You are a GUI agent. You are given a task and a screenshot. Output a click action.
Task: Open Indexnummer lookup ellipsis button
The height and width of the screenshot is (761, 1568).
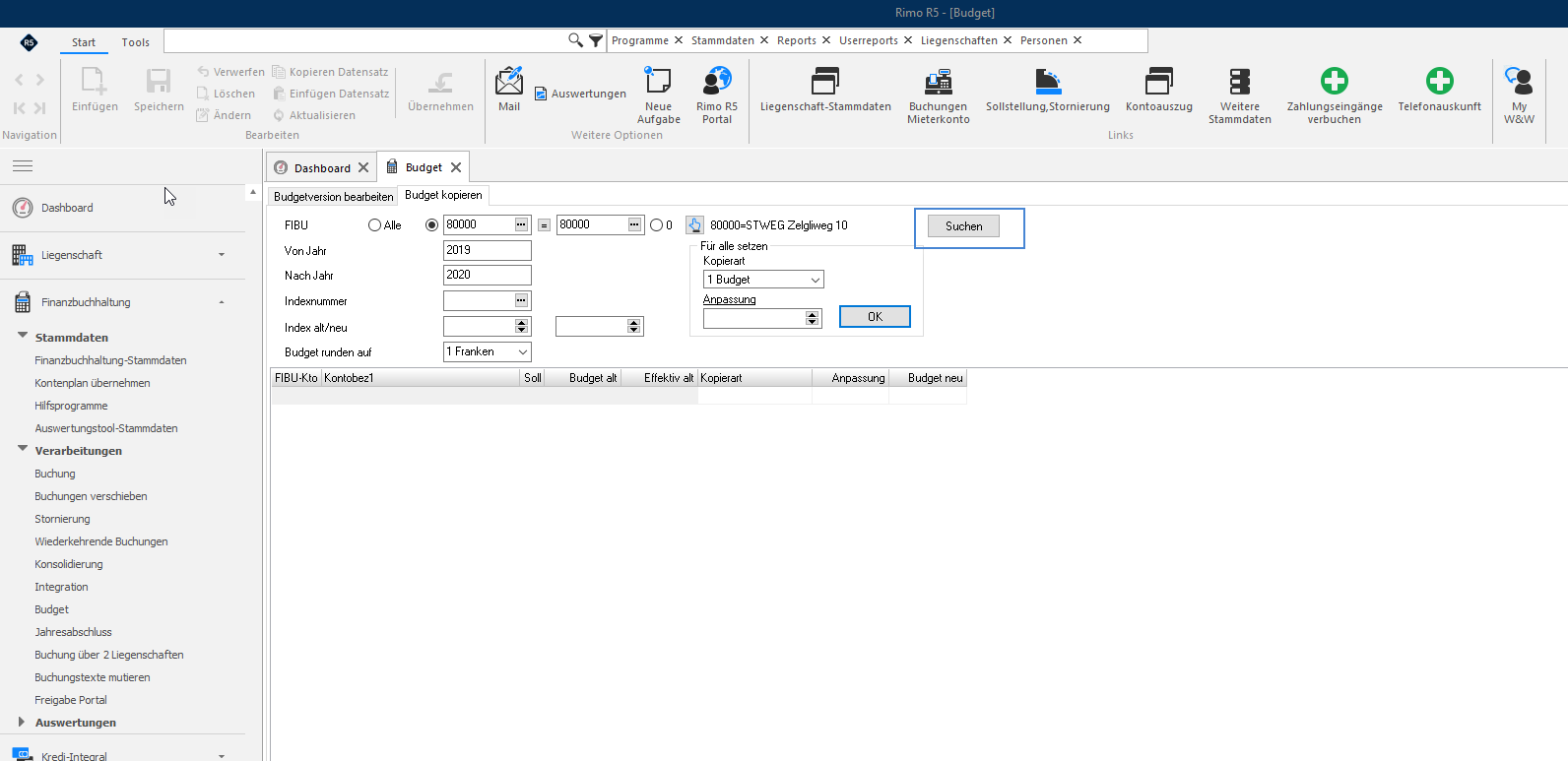tap(521, 300)
